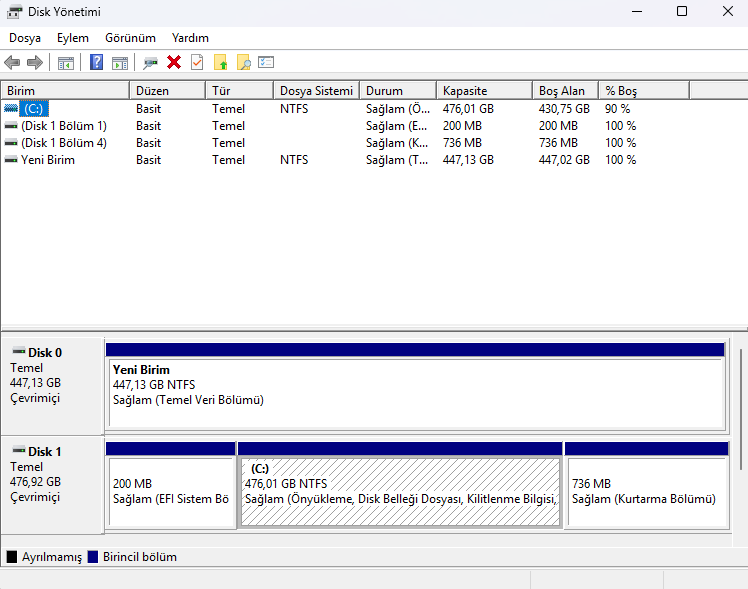
Task: Select the (Disk 1 Bölüm 4) row
Action: pos(345,143)
